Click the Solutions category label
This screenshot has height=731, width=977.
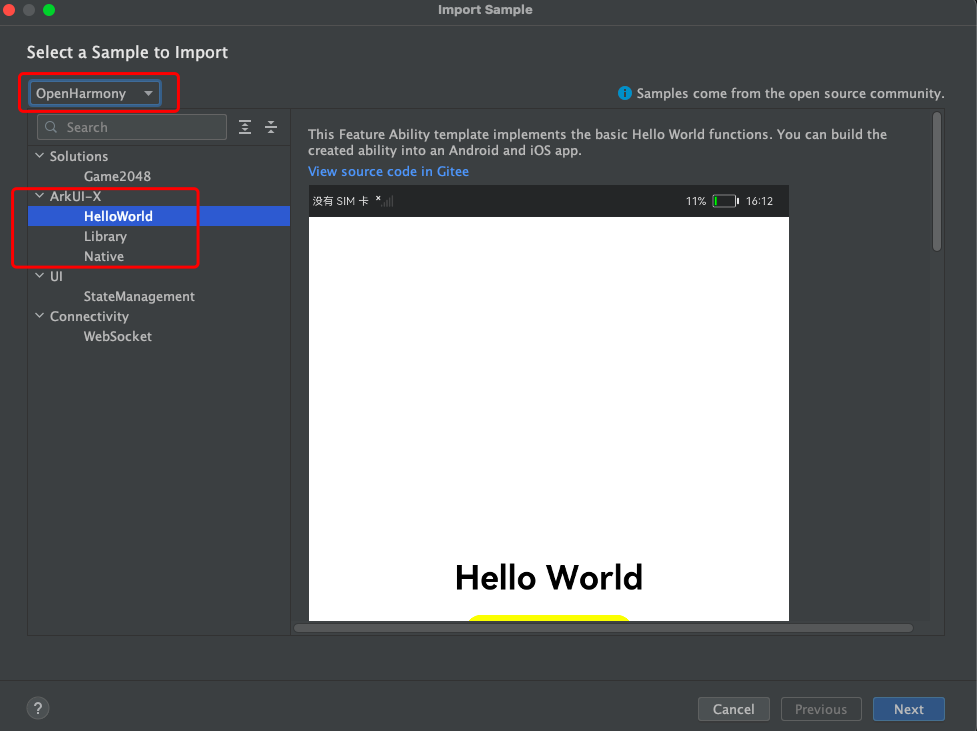pyautogui.click(x=79, y=156)
